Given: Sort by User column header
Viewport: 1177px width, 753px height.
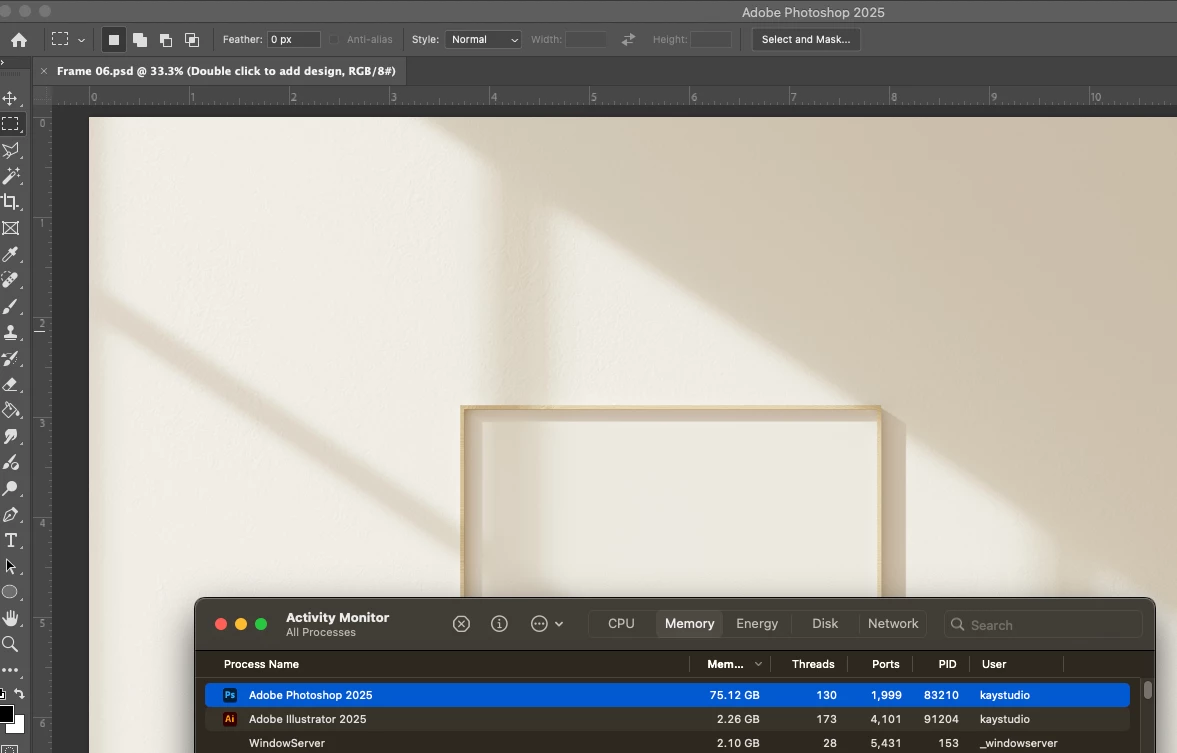Looking at the screenshot, I should coord(994,664).
